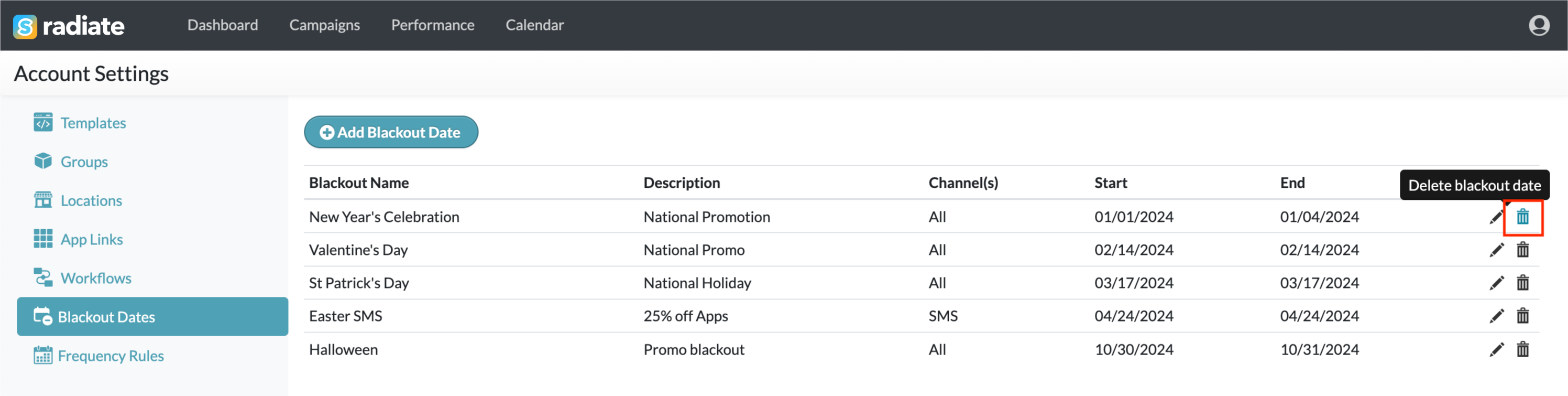Delete the Valentine's Day blackout
This screenshot has width=1568, height=396.
coord(1522,250)
